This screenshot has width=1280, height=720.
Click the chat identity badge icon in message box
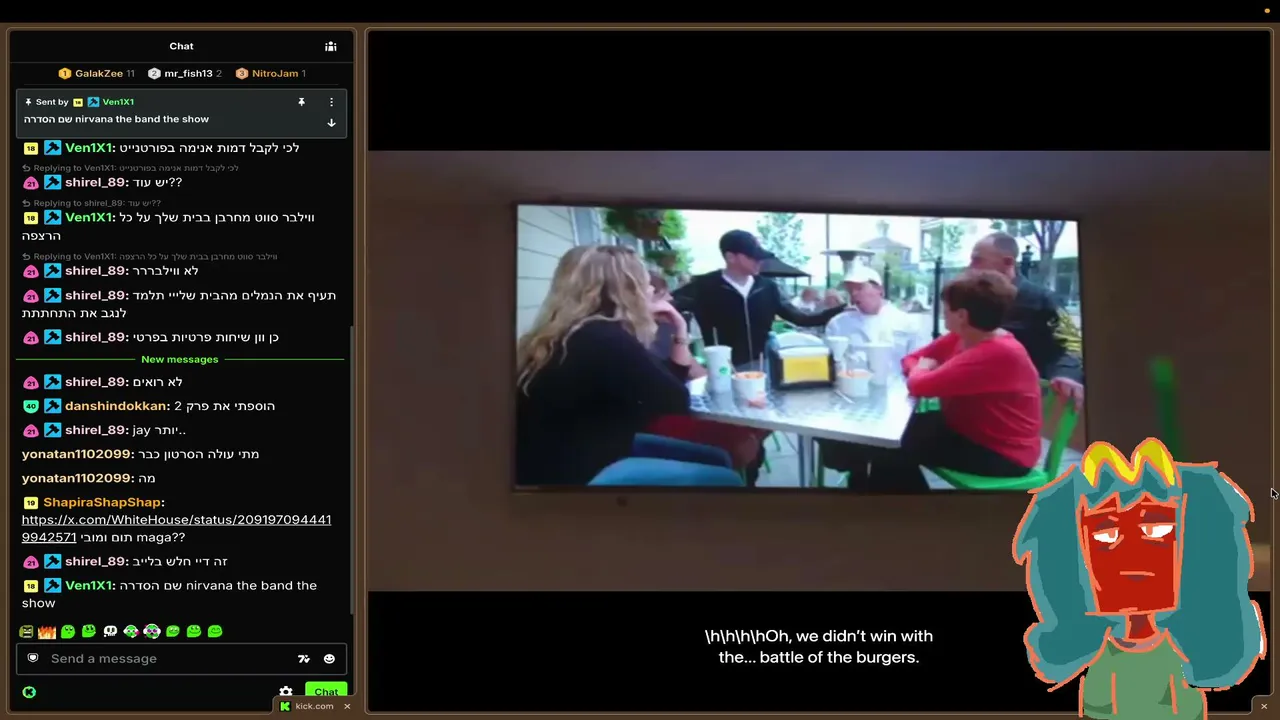click(x=33, y=658)
